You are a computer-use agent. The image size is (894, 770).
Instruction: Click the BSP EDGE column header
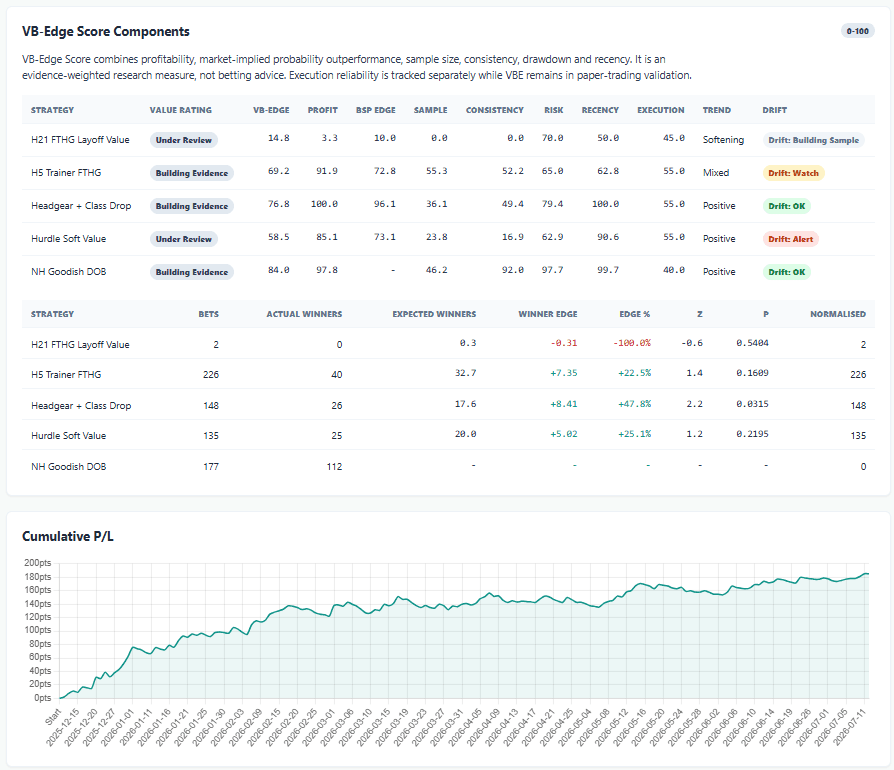376,110
